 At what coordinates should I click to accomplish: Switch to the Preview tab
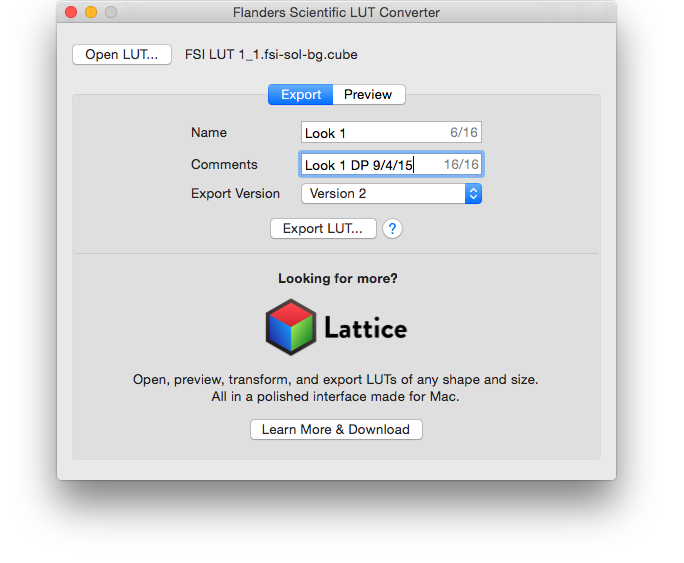pyautogui.click(x=369, y=95)
